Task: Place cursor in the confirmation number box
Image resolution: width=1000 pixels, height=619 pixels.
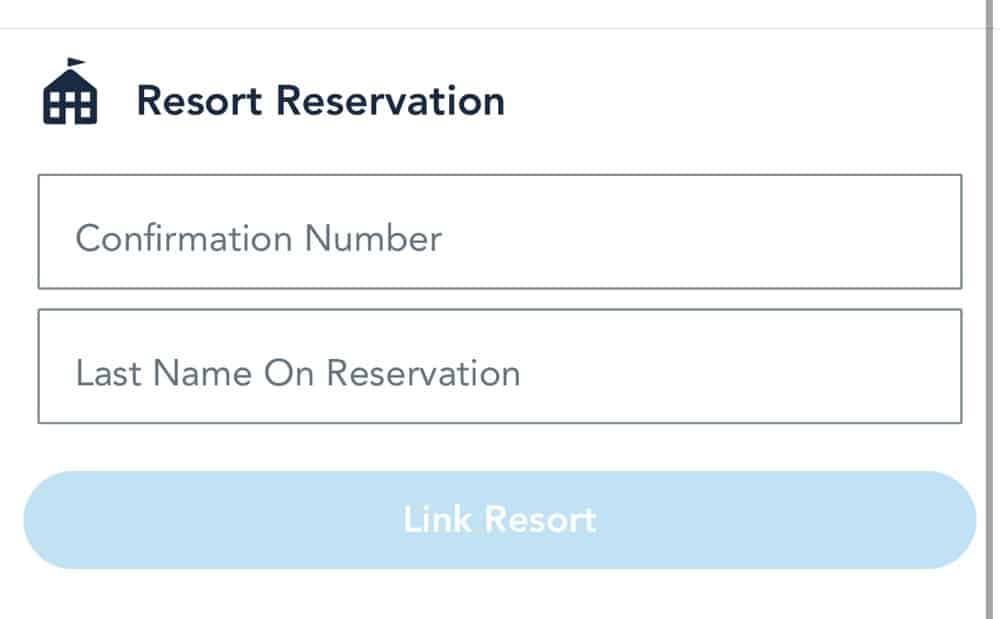Action: (x=500, y=231)
